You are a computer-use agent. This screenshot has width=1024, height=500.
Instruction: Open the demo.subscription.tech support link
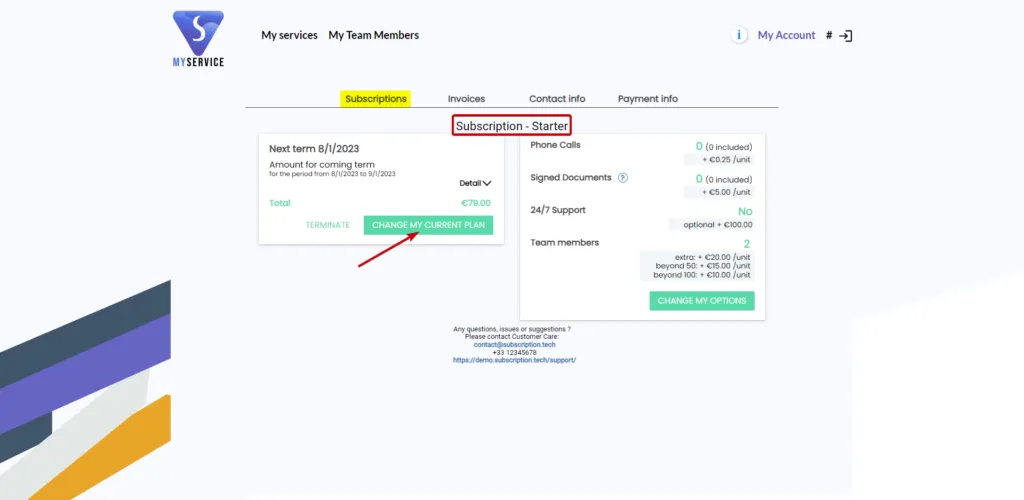pyautogui.click(x=515, y=360)
